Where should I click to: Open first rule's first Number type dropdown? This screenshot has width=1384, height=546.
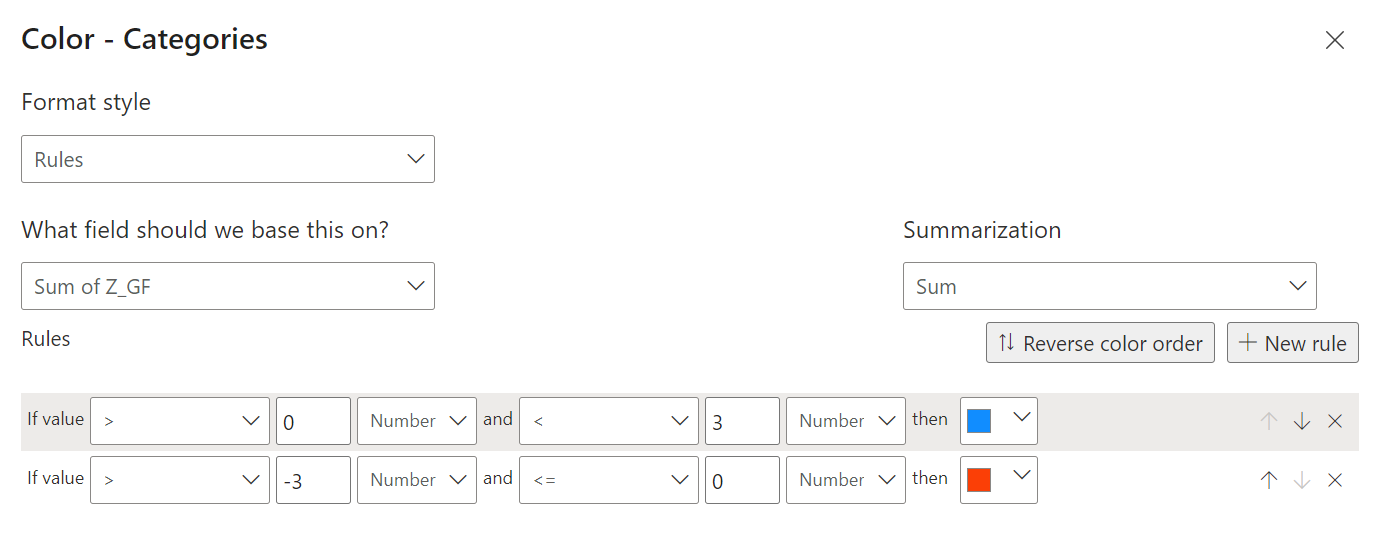[417, 421]
